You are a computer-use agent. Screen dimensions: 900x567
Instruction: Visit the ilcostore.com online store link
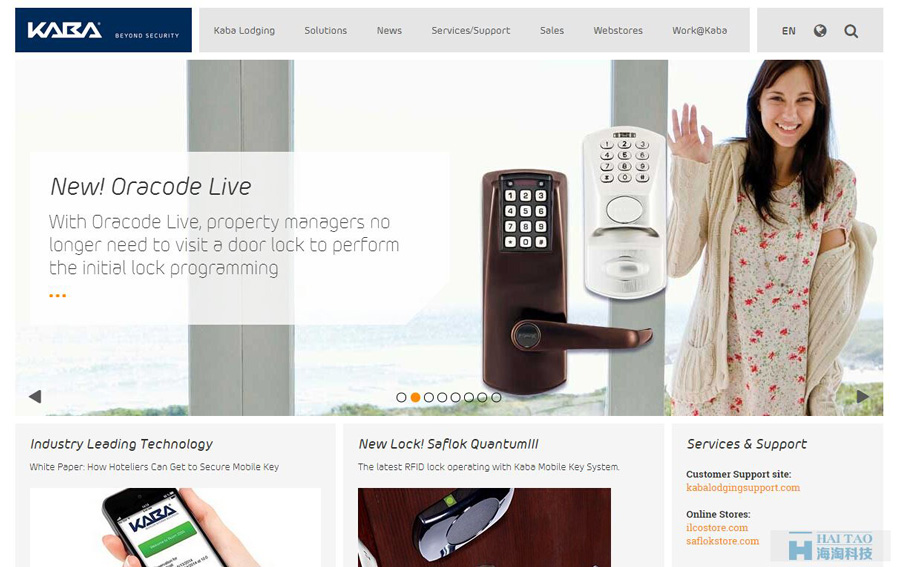click(717, 527)
